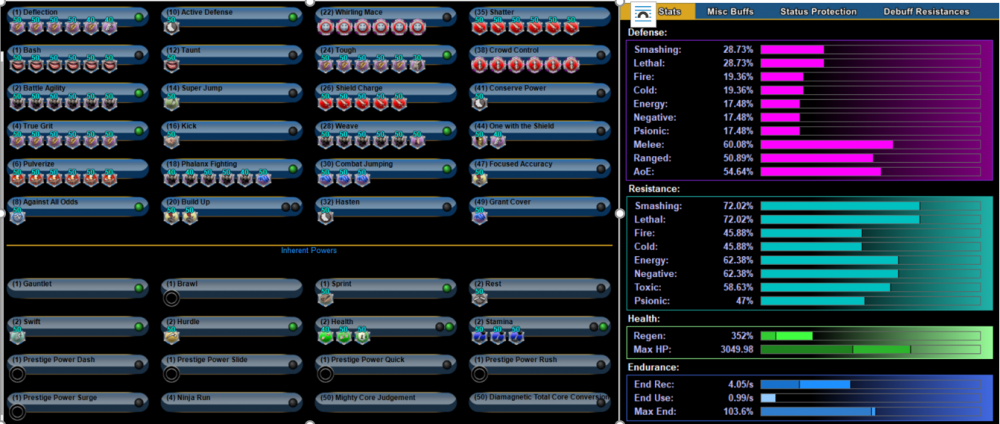
Task: Open the Debuff Resistances tab
Action: (926, 11)
